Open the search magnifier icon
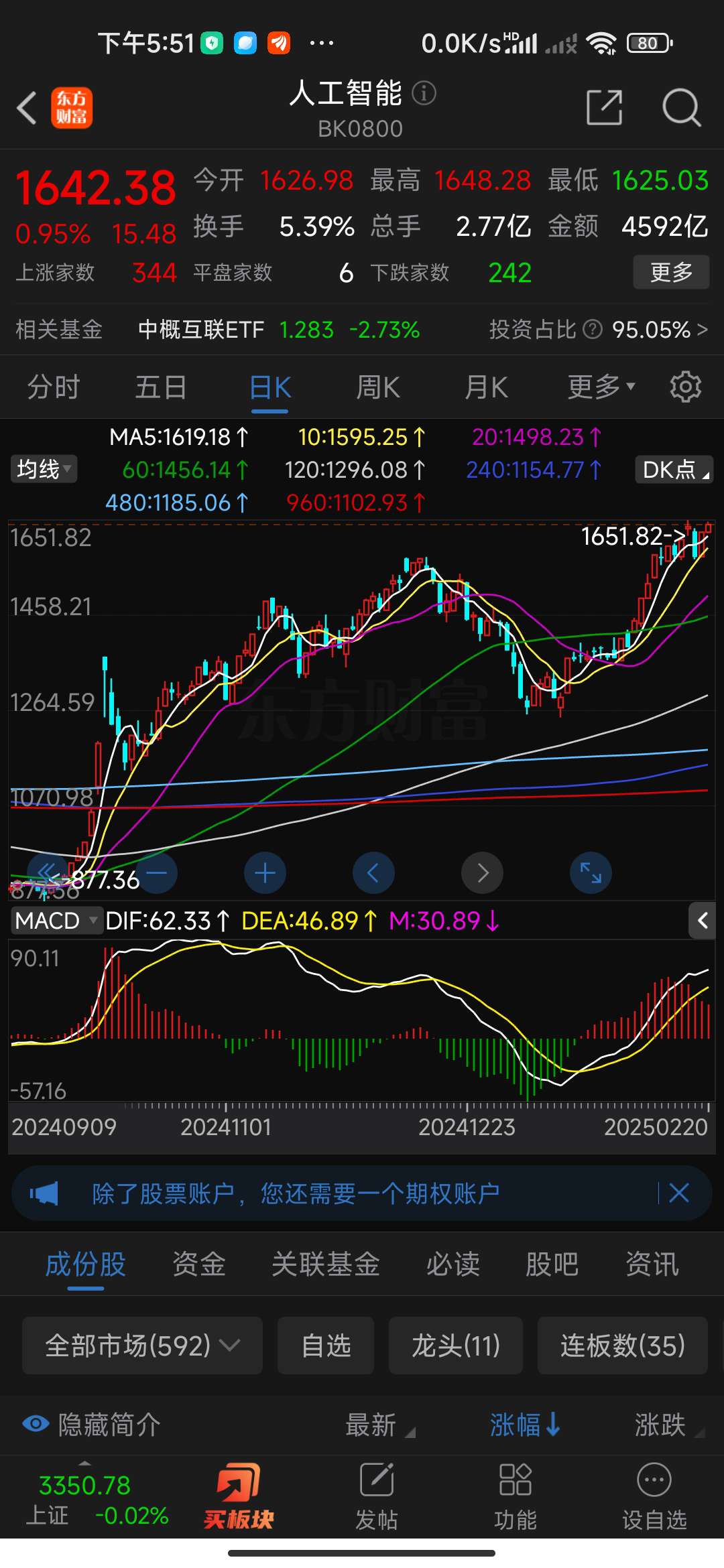The image size is (724, 1568). (681, 107)
